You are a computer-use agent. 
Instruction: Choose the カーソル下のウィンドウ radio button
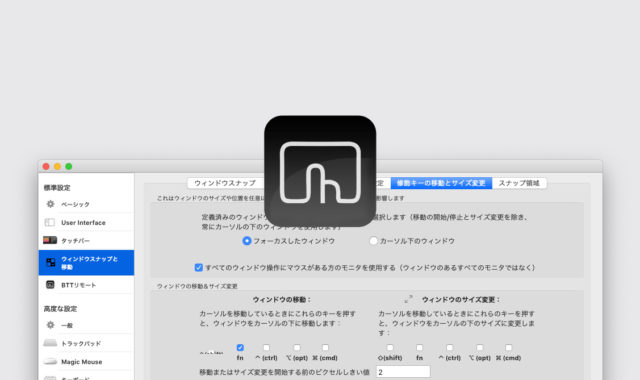pyautogui.click(x=373, y=241)
